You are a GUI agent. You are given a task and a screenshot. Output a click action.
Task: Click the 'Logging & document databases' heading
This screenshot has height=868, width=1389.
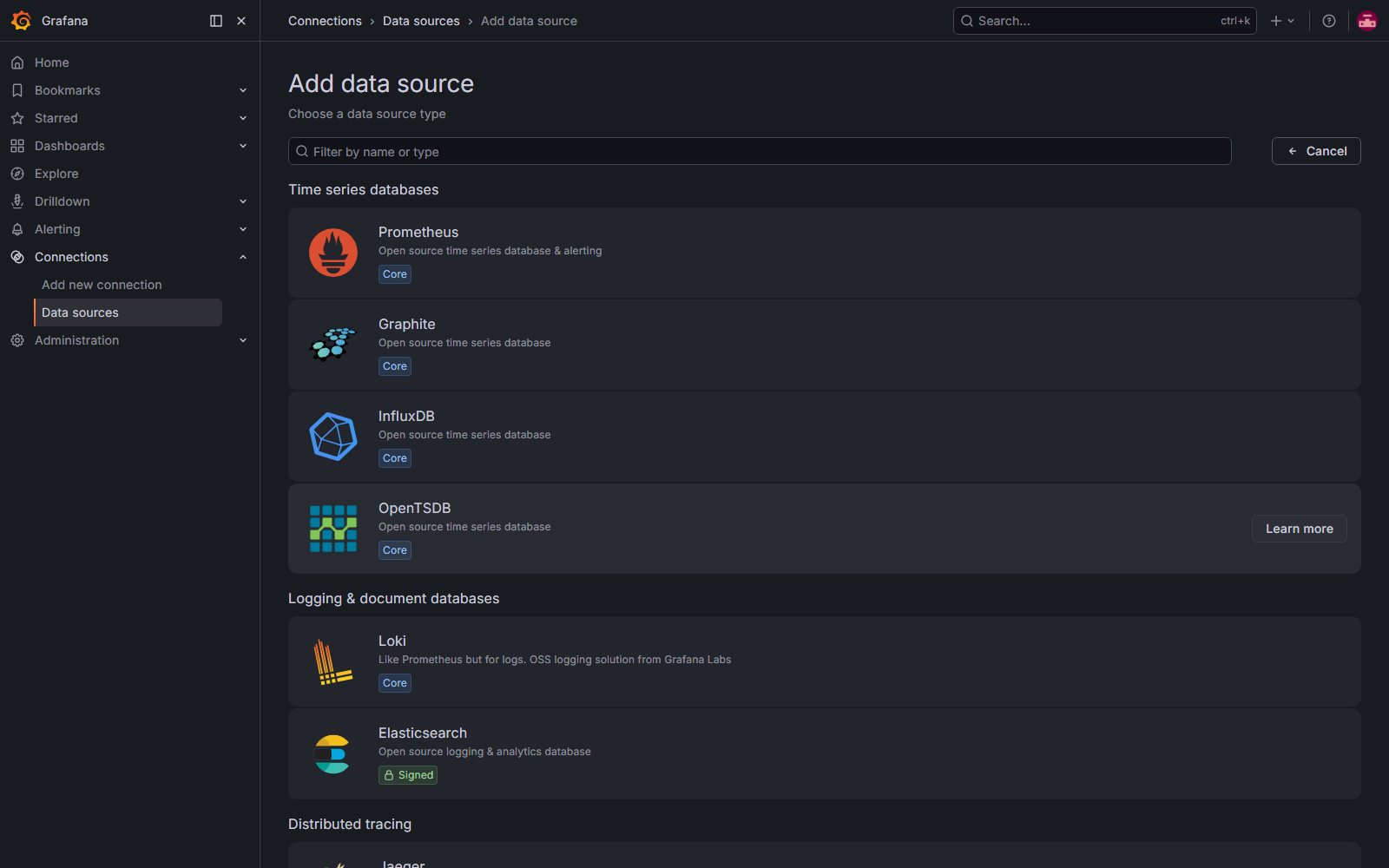[x=394, y=598]
